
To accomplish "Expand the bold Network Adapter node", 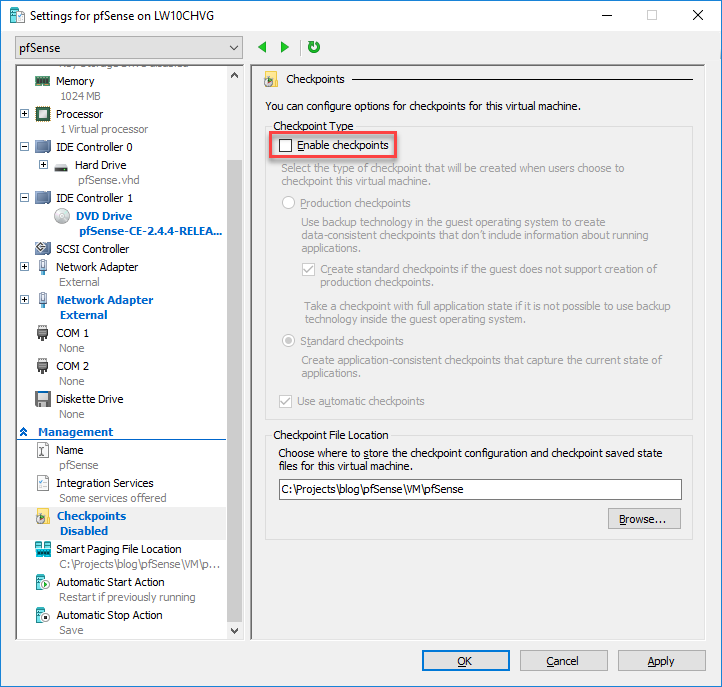I will 25,300.
